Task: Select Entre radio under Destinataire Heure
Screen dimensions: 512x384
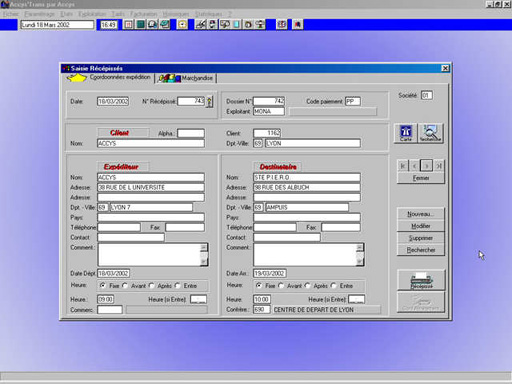Action: pyautogui.click(x=334, y=286)
